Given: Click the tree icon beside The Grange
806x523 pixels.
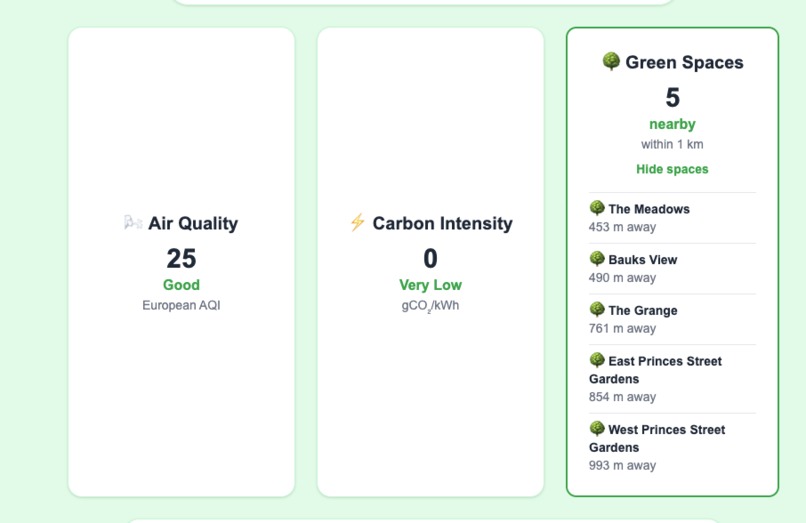Looking at the screenshot, I should coord(597,309).
